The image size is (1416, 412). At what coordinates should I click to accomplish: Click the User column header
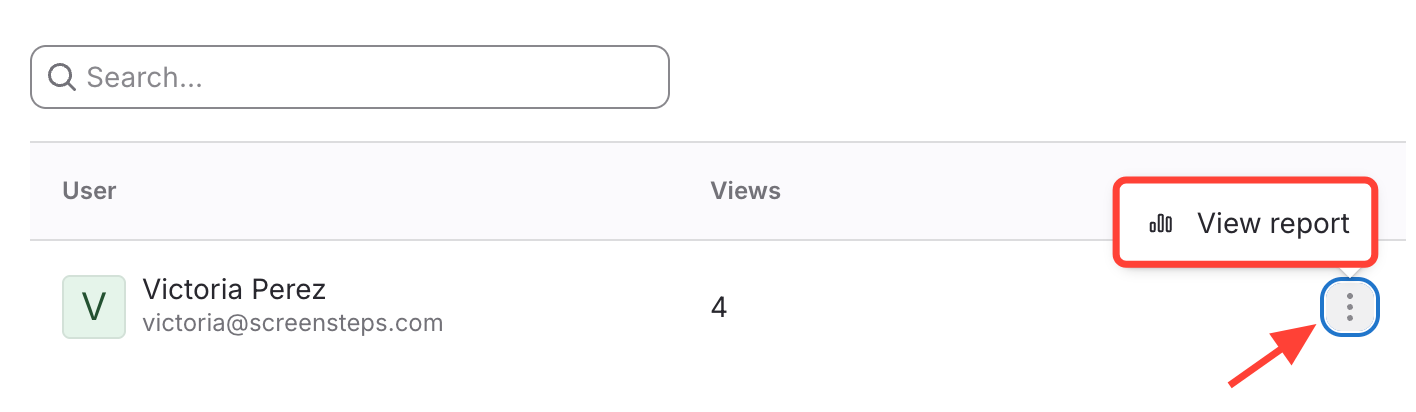point(90,190)
